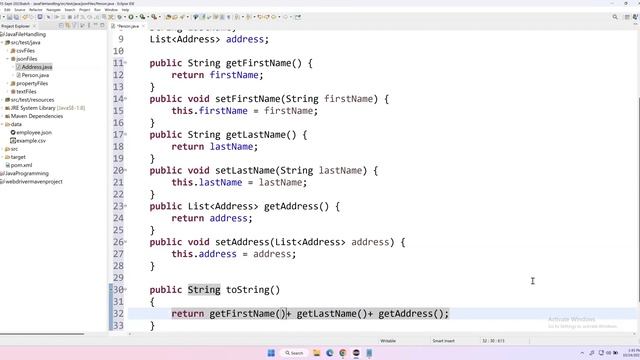Collapse the src/test/java source folder

[x=2, y=42]
